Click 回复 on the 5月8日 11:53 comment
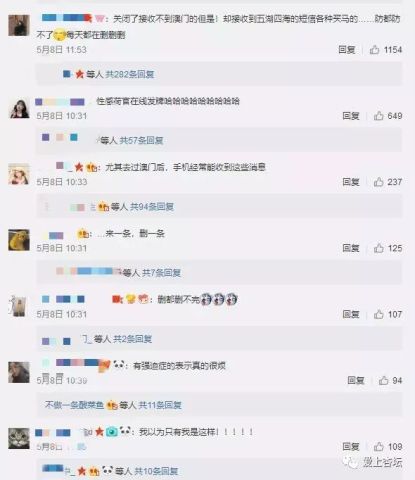The image size is (415, 480). pyautogui.click(x=347, y=50)
